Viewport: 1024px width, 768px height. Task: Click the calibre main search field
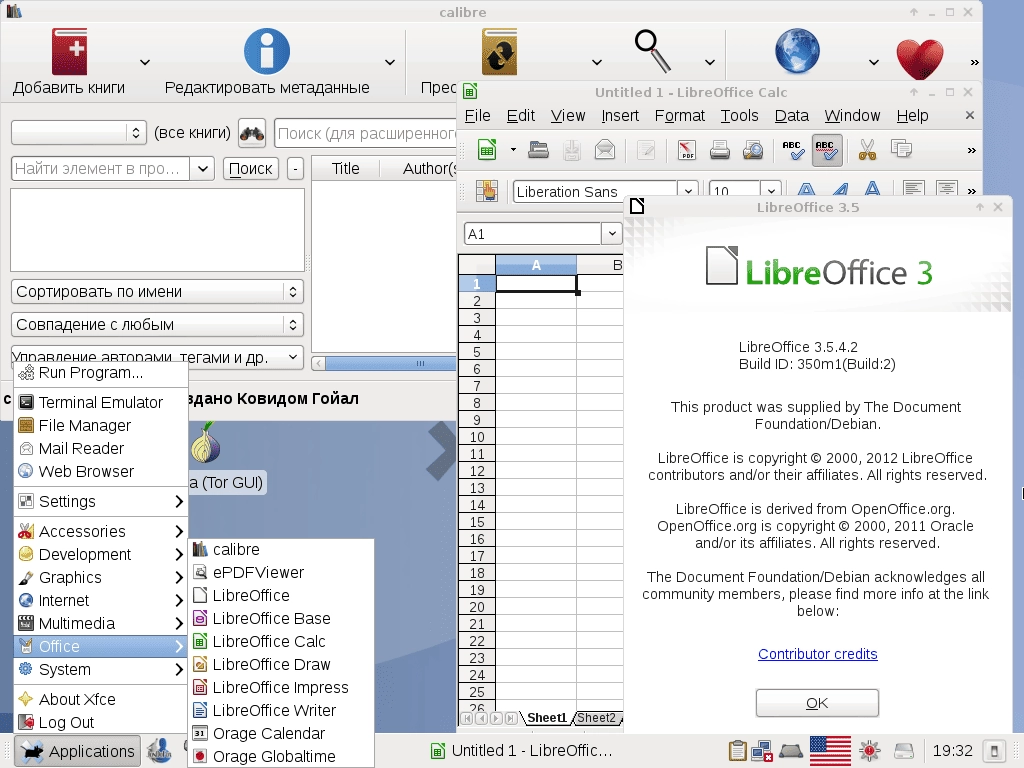366,133
